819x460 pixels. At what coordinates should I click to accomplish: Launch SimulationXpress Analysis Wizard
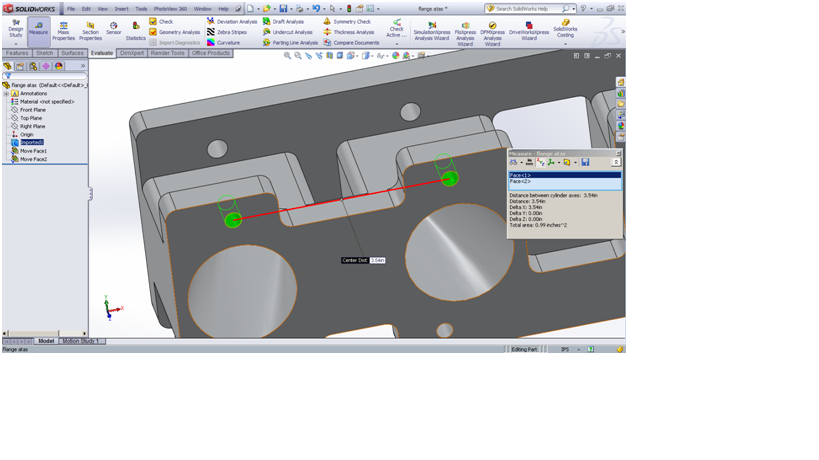click(432, 30)
